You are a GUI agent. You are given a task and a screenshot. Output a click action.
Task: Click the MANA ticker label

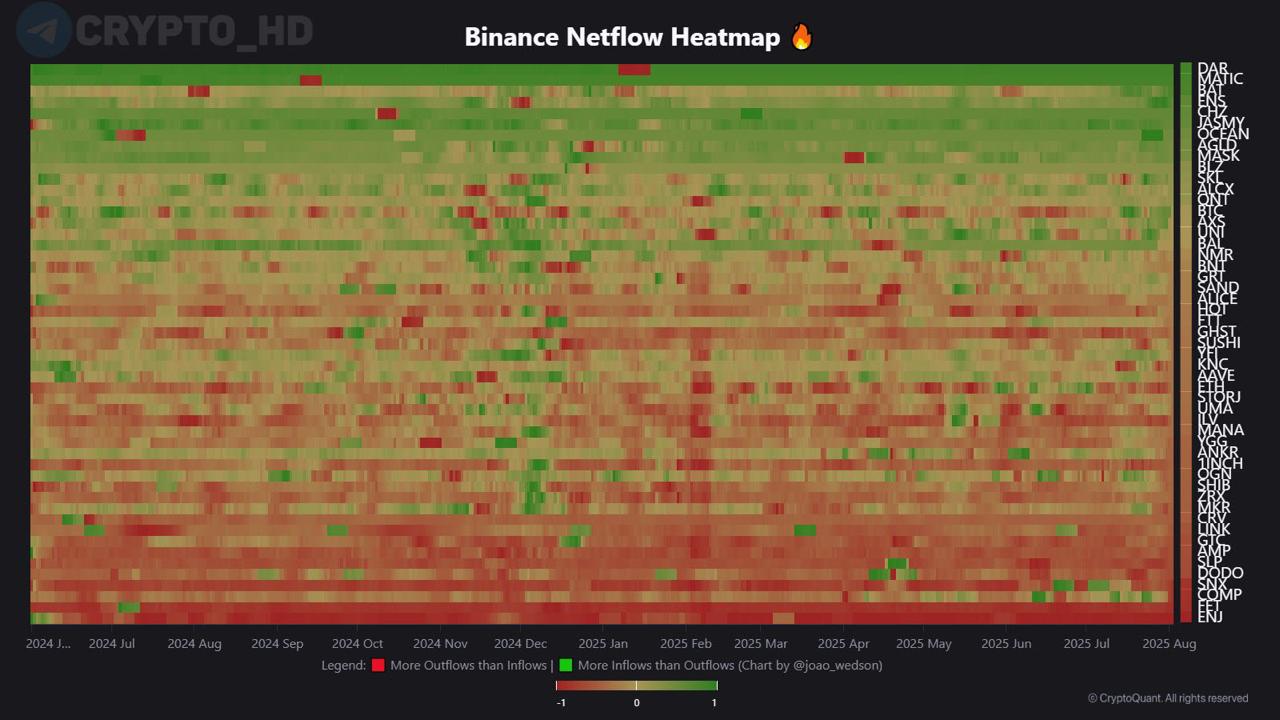coord(1220,431)
